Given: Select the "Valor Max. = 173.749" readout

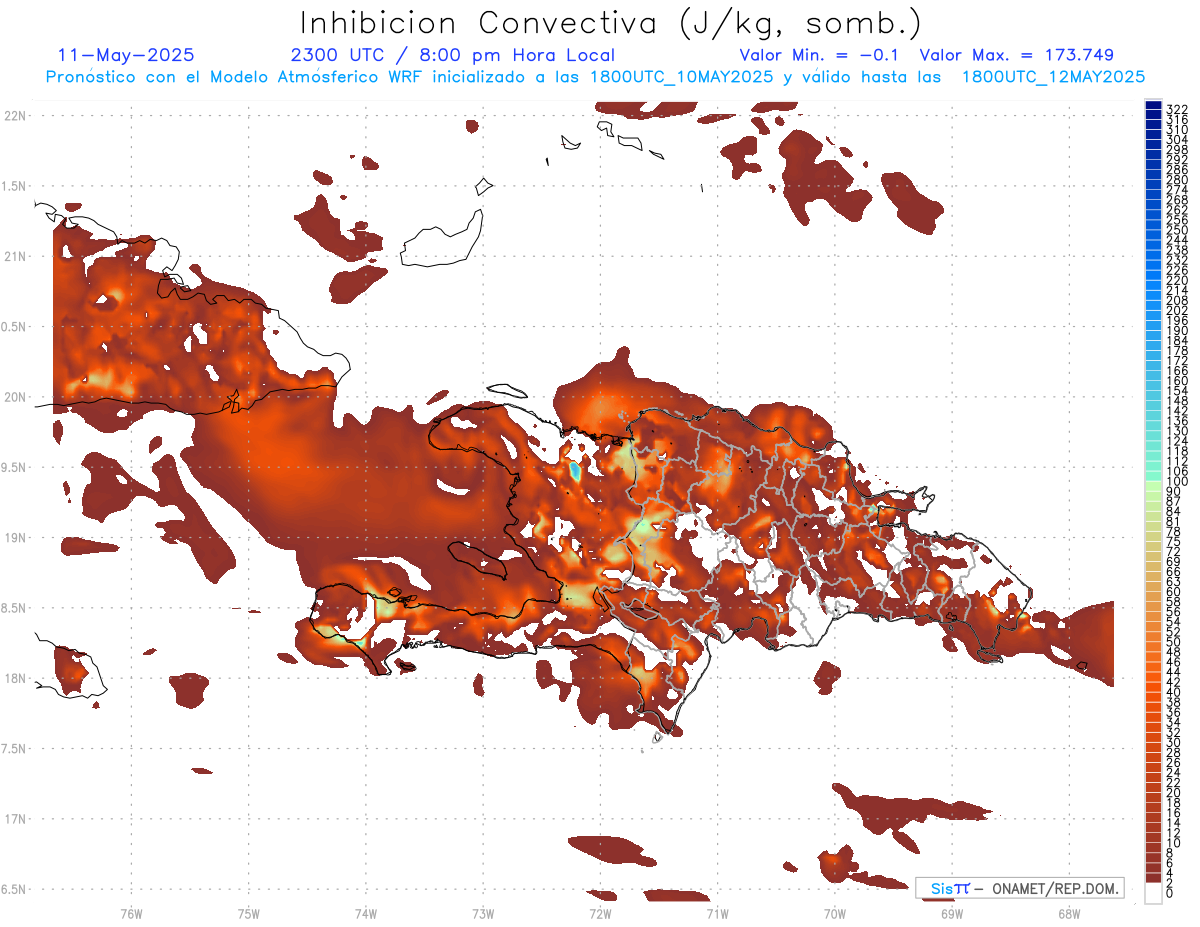Looking at the screenshot, I should pos(1016,56).
